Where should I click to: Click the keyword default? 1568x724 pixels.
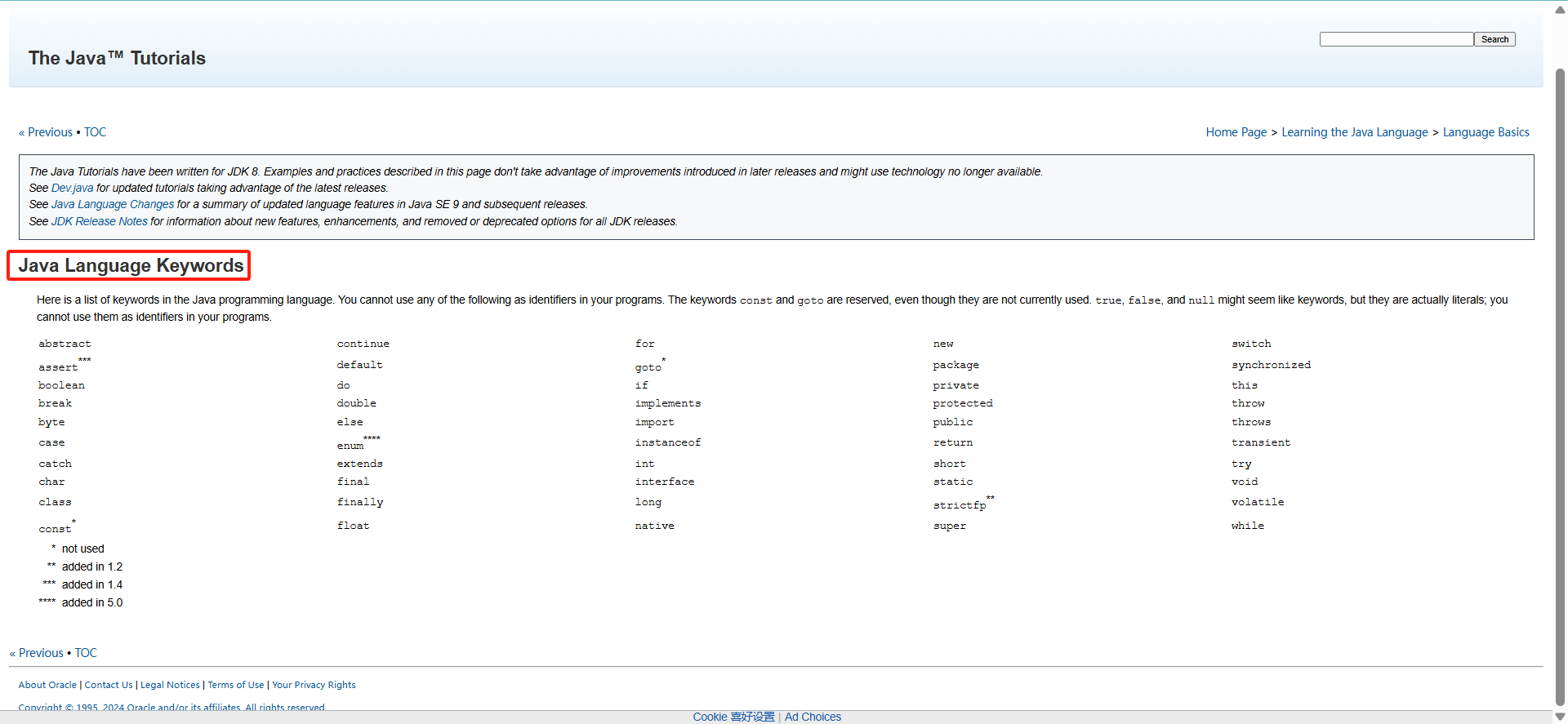click(x=360, y=365)
